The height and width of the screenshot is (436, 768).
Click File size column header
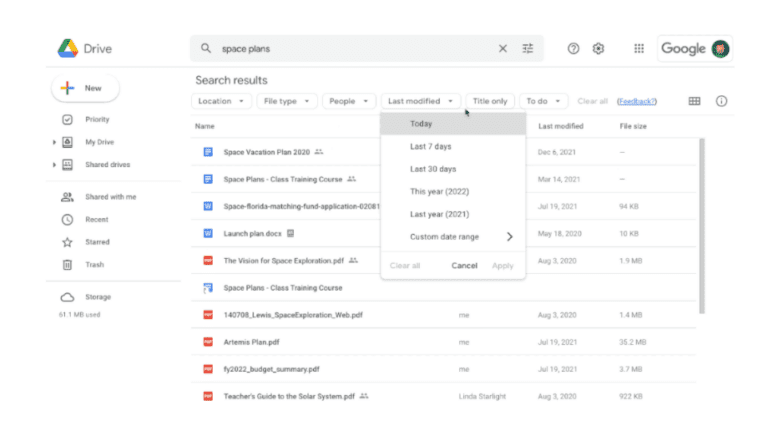tap(633, 126)
